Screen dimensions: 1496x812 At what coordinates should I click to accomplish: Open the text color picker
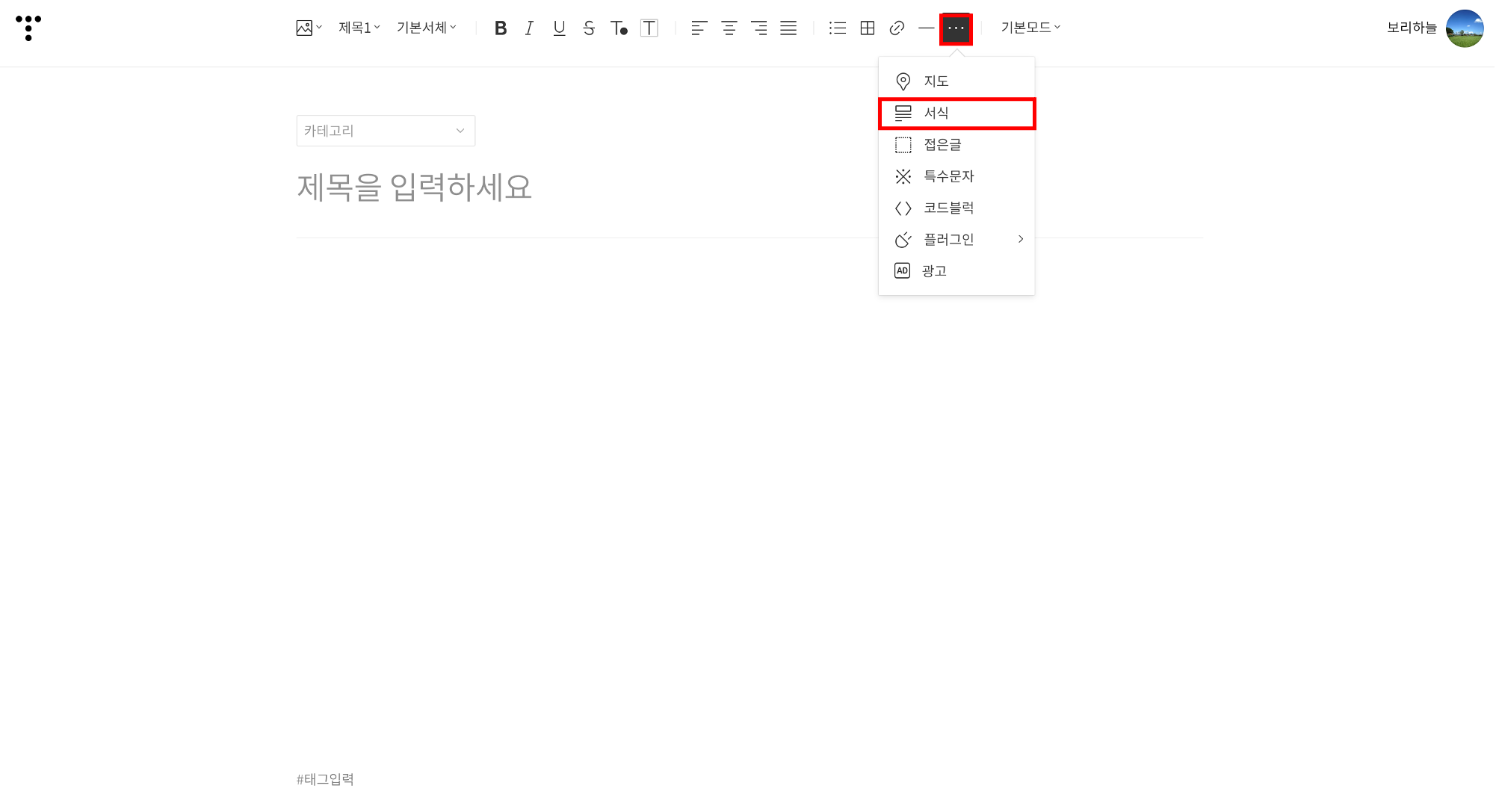click(x=619, y=28)
